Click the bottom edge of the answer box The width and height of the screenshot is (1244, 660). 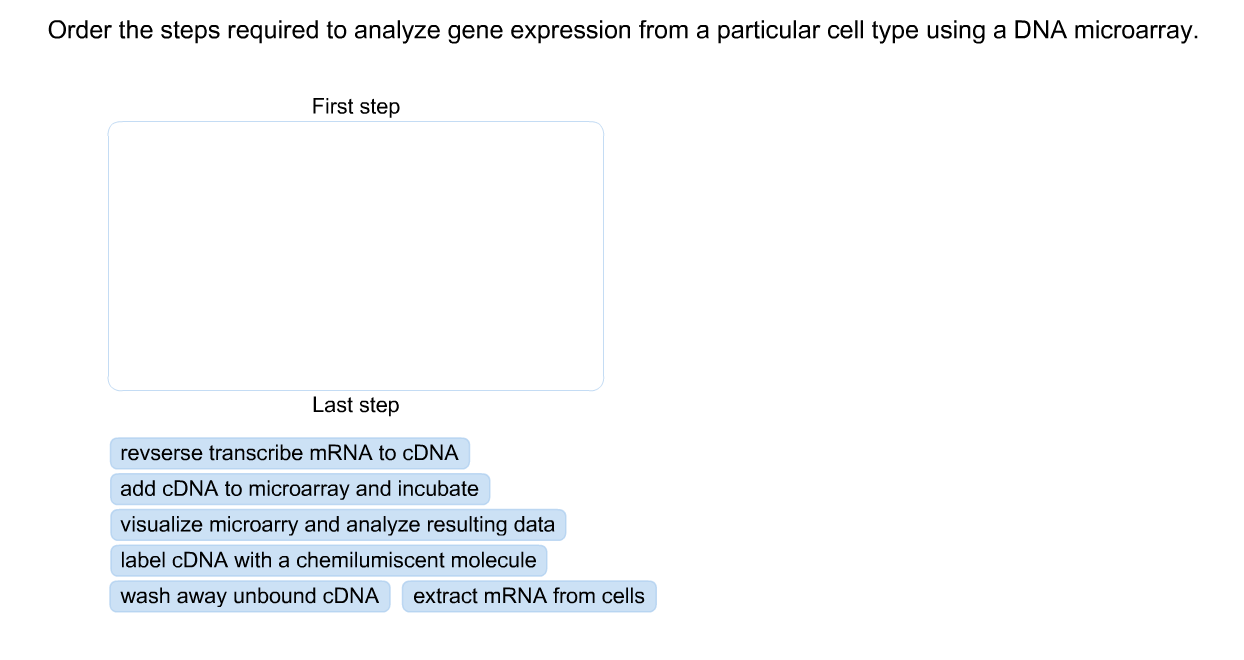(x=355, y=388)
